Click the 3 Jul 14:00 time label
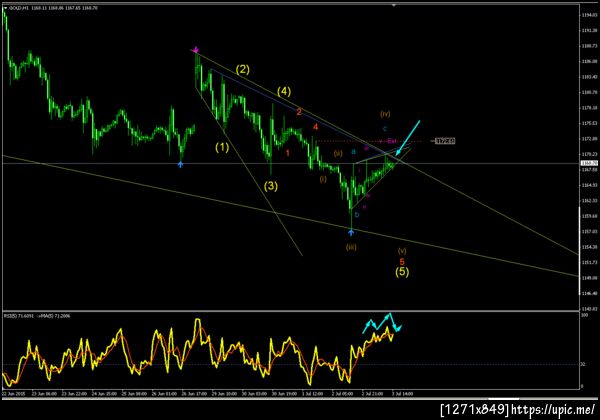The image size is (600, 420). click(x=402, y=394)
